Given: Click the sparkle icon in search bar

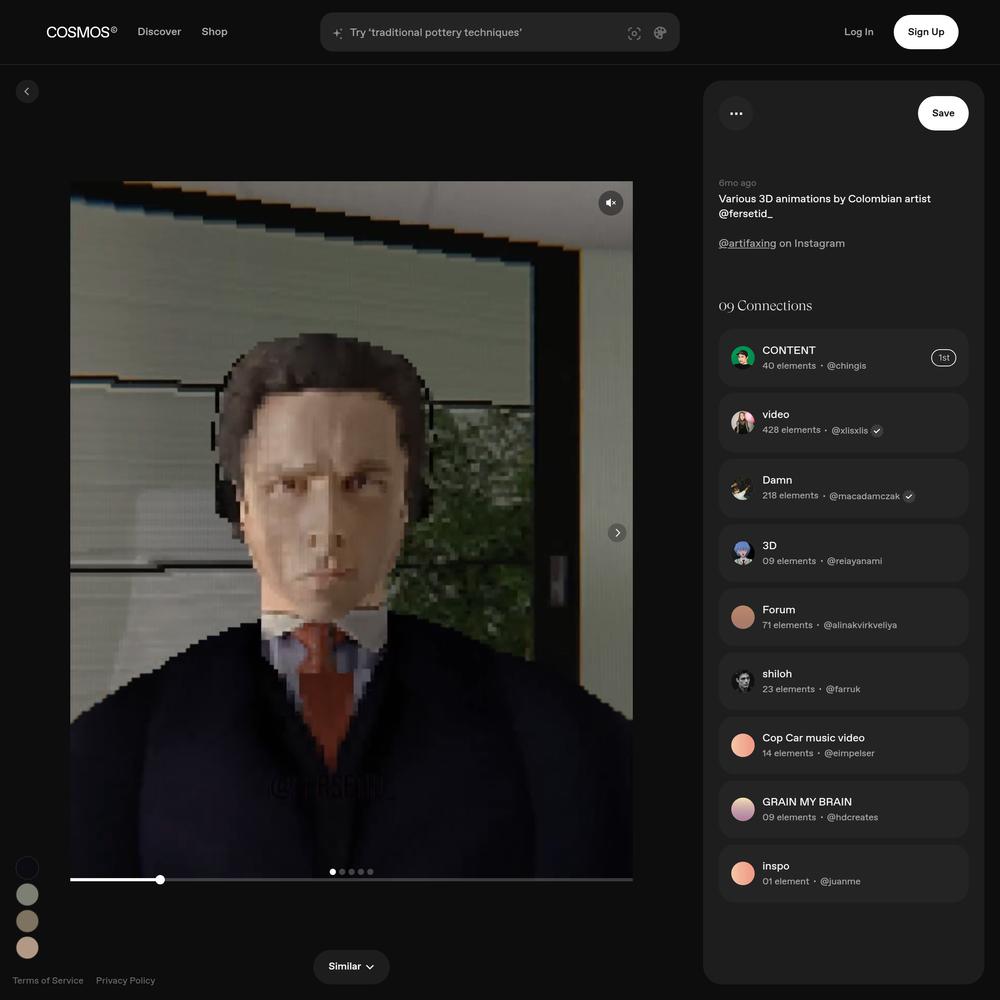Looking at the screenshot, I should click(x=337, y=33).
